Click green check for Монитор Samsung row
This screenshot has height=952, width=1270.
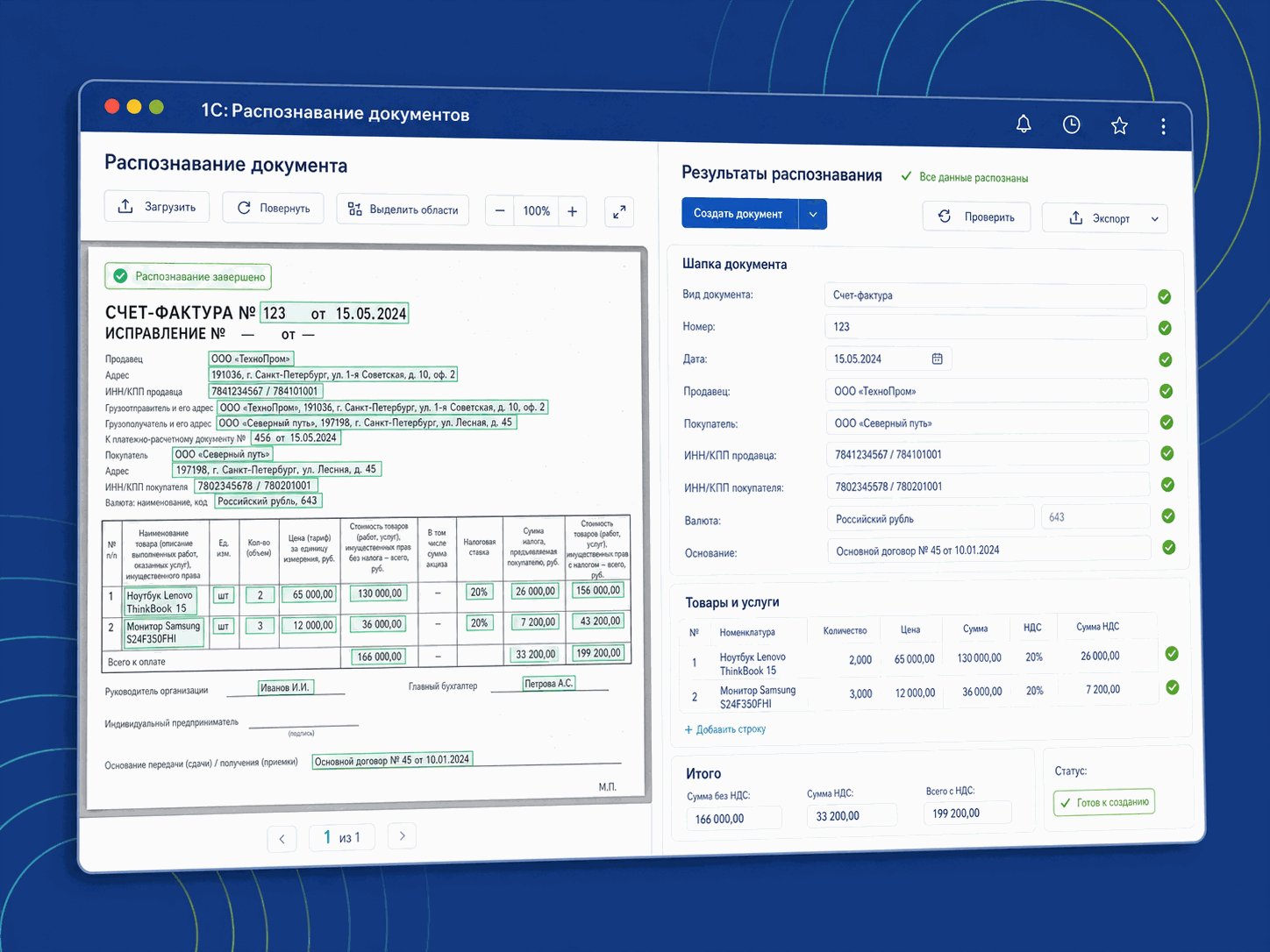pos(1173,687)
